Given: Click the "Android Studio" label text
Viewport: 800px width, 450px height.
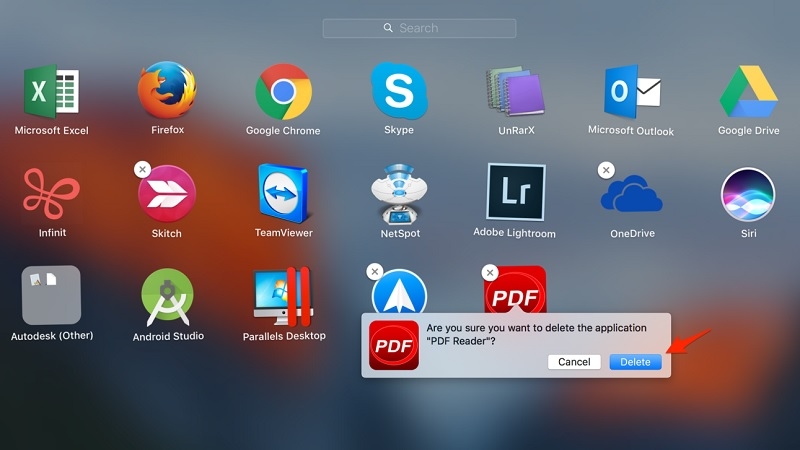Looking at the screenshot, I should pyautogui.click(x=168, y=336).
